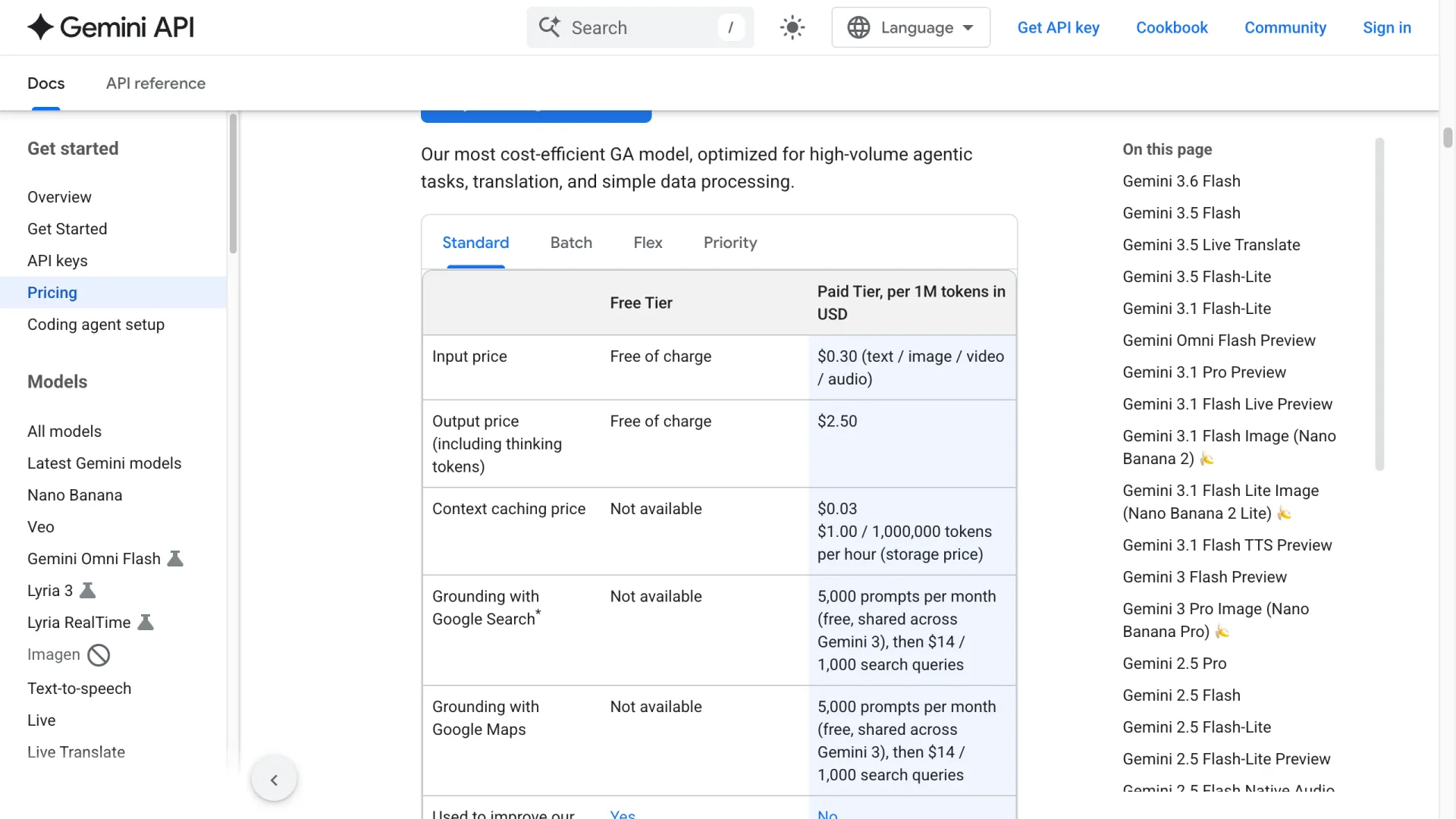This screenshot has height=819, width=1456.
Task: Click the left sidebar scrollbar thumb
Action: [x=233, y=184]
